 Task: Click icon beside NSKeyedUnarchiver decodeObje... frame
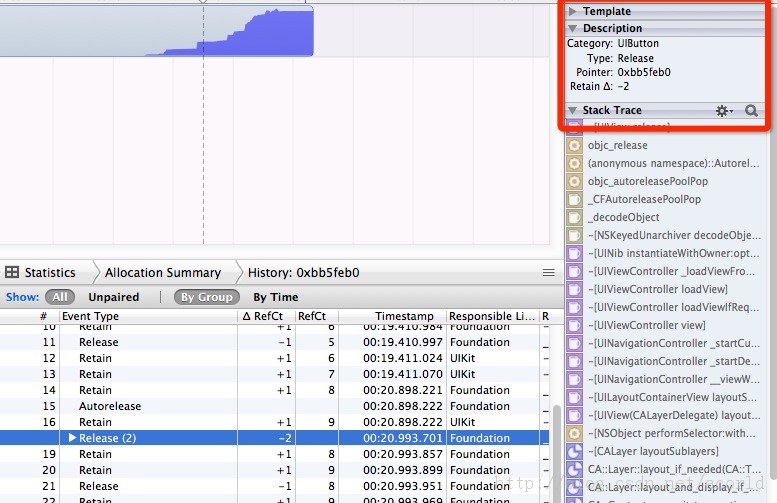tap(574, 235)
